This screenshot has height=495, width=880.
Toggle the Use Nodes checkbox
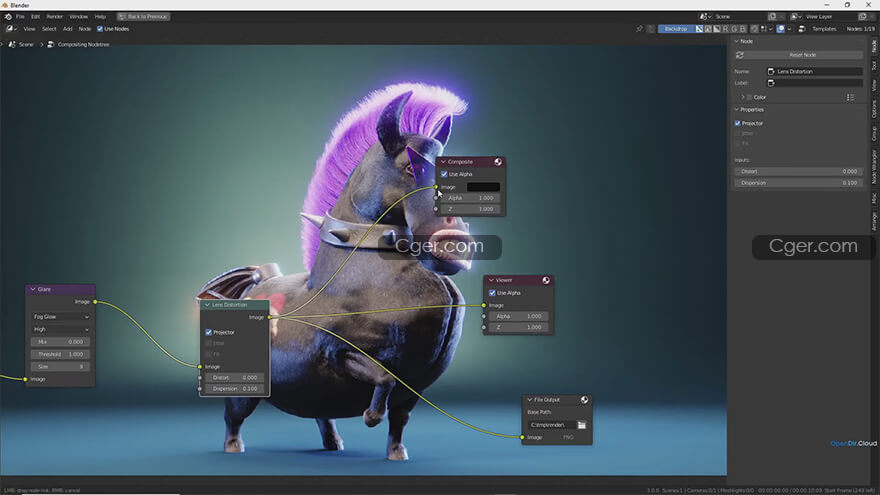pyautogui.click(x=100, y=29)
